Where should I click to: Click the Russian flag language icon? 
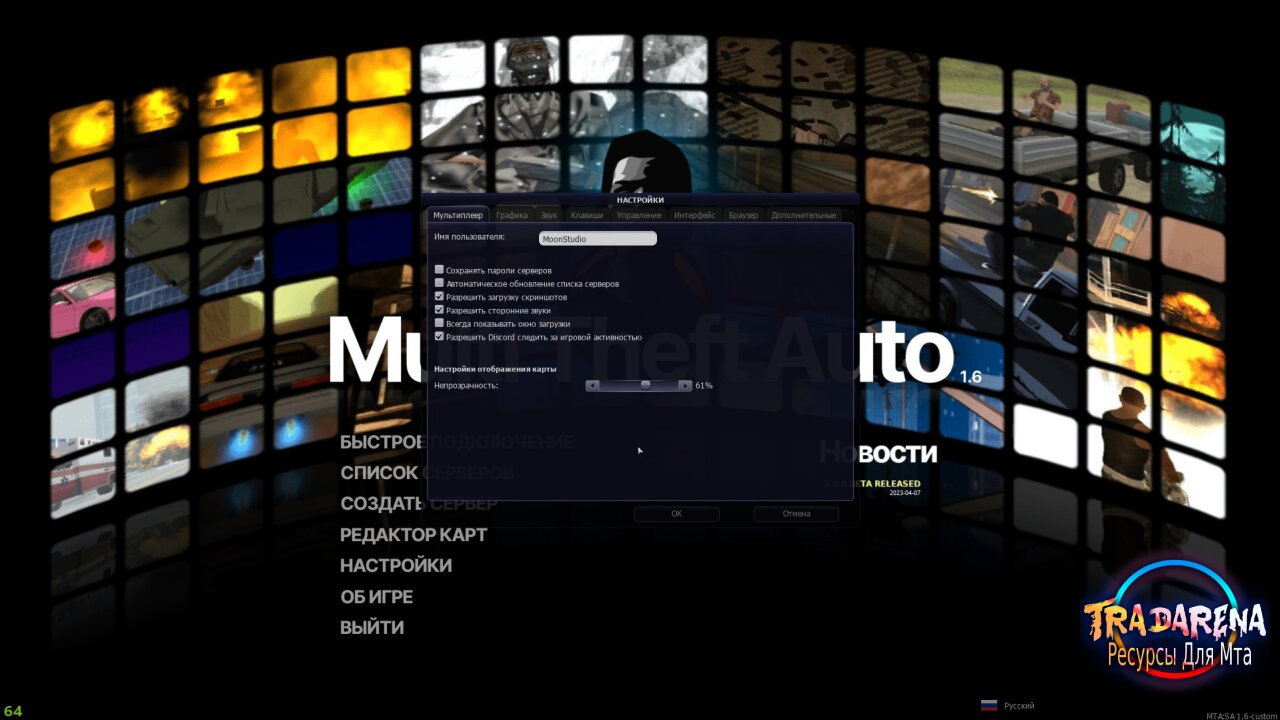[989, 706]
